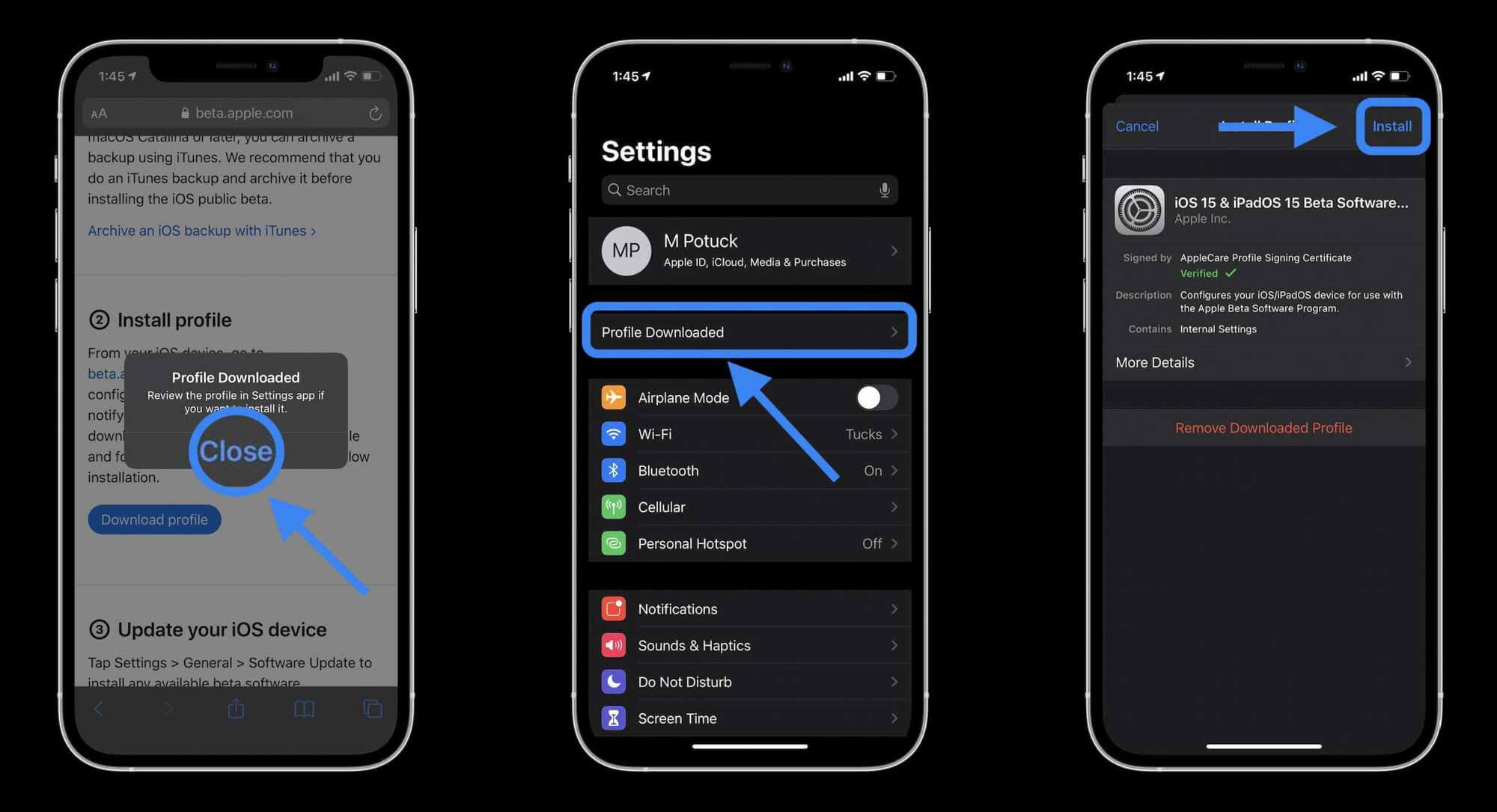1497x812 pixels.
Task: Tap Cancel on the install screen
Action: tap(1137, 126)
